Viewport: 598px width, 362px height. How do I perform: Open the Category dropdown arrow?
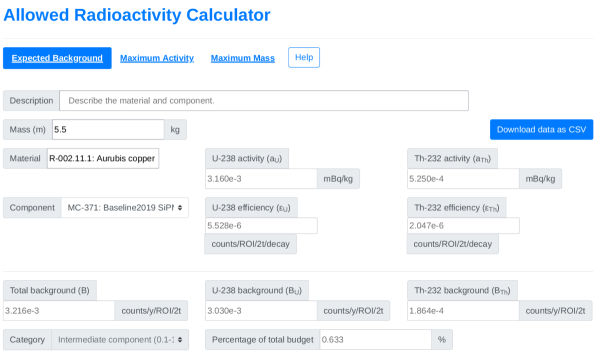tap(180, 339)
